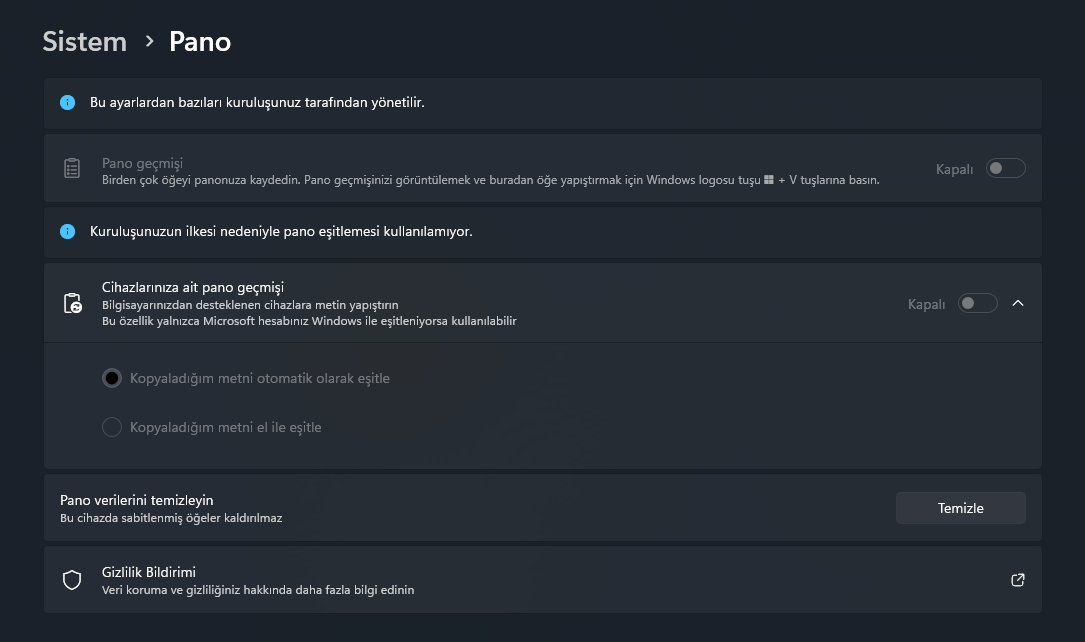Viewport: 1085px width, 642px height.
Task: Click the info icon beside pano eşitlemesi notice
Action: (x=68, y=231)
